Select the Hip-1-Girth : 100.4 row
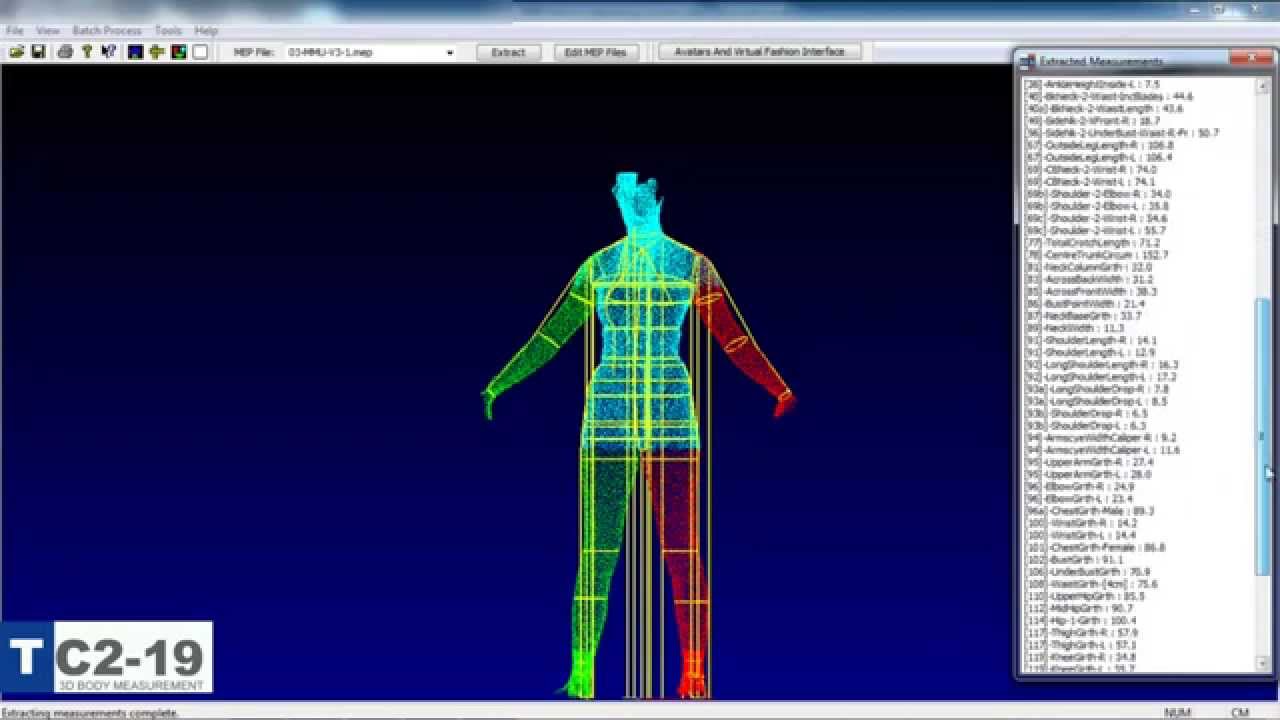The width and height of the screenshot is (1280, 720). [x=1082, y=620]
